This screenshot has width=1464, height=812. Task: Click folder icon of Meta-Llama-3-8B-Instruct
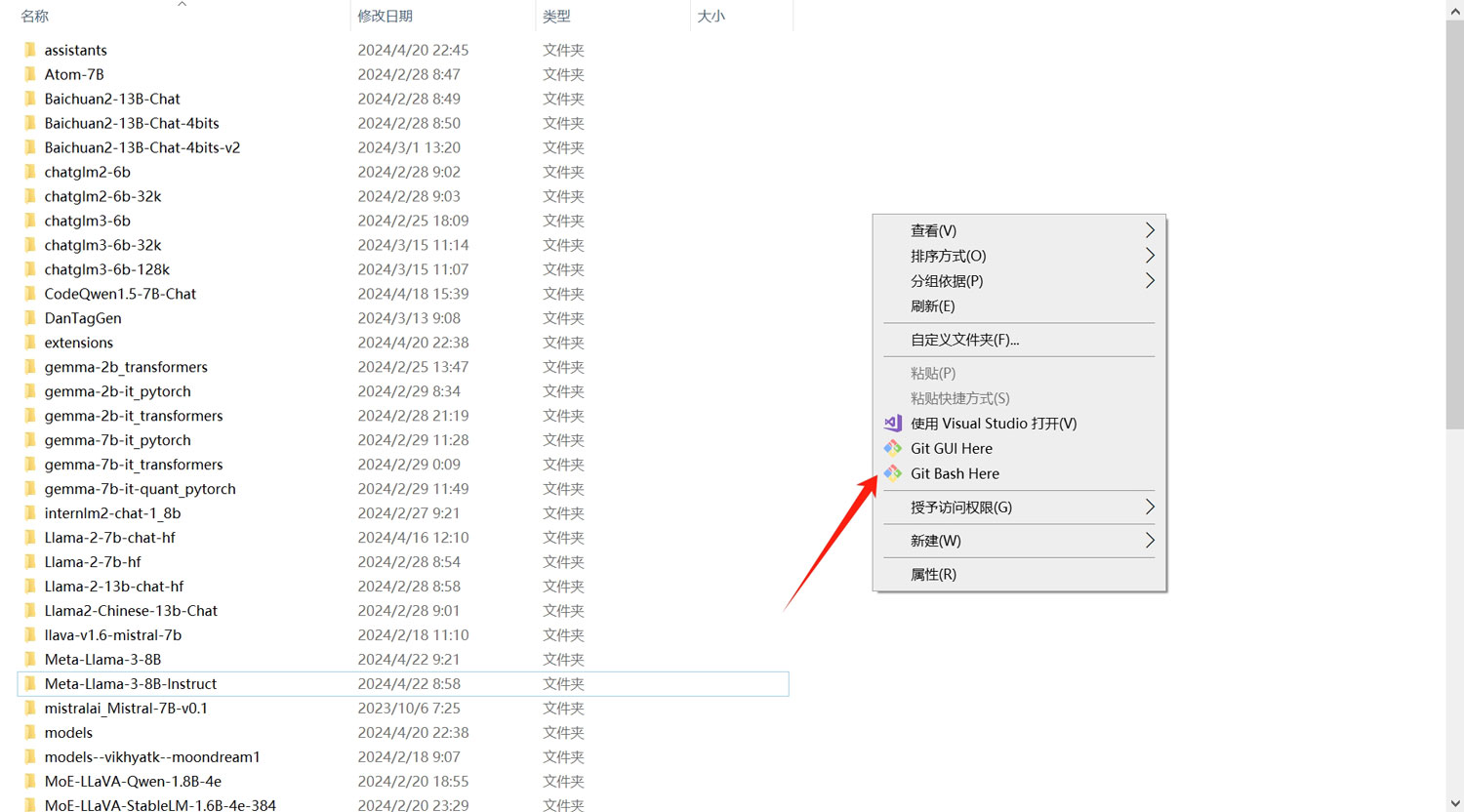click(30, 684)
